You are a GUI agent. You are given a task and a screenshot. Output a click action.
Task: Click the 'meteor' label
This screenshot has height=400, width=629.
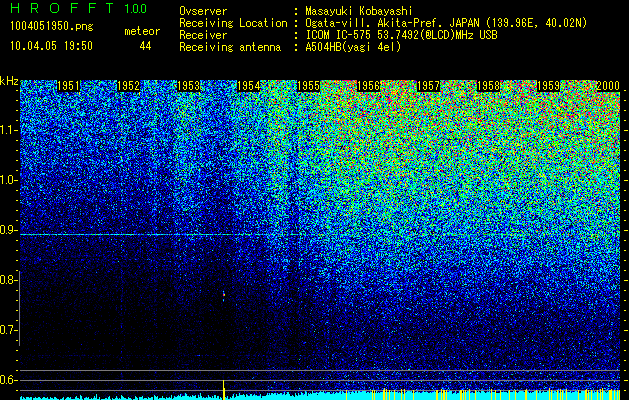click(x=142, y=31)
